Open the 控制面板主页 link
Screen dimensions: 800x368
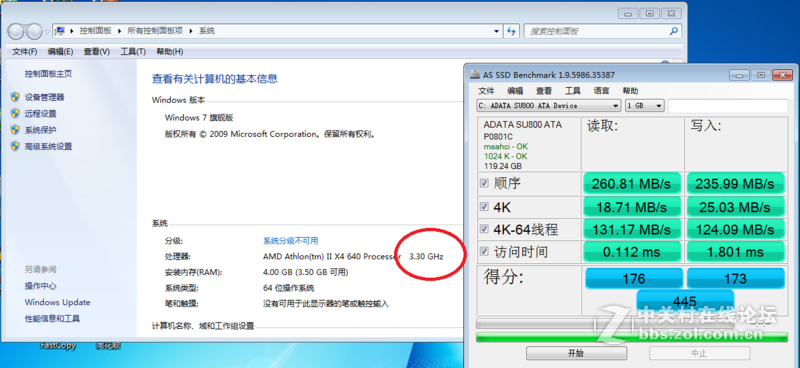pyautogui.click(x=48, y=74)
